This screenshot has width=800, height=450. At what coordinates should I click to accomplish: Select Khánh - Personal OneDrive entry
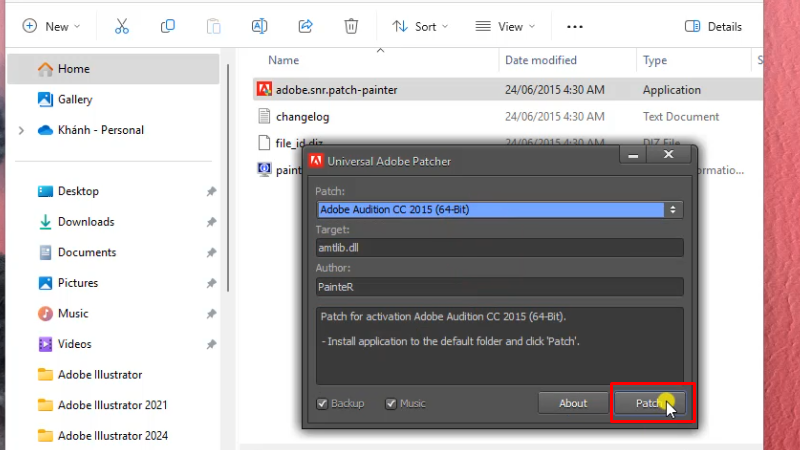click(x=101, y=130)
